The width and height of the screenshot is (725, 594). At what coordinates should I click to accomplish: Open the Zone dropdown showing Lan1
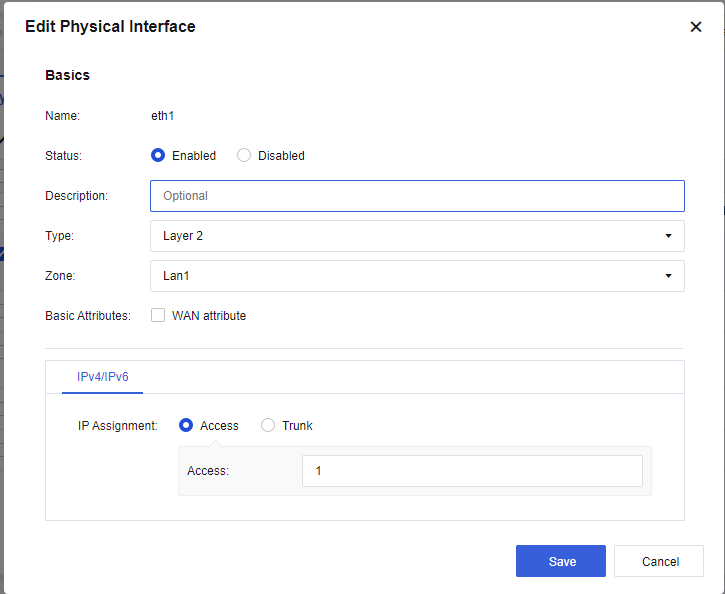coord(405,276)
